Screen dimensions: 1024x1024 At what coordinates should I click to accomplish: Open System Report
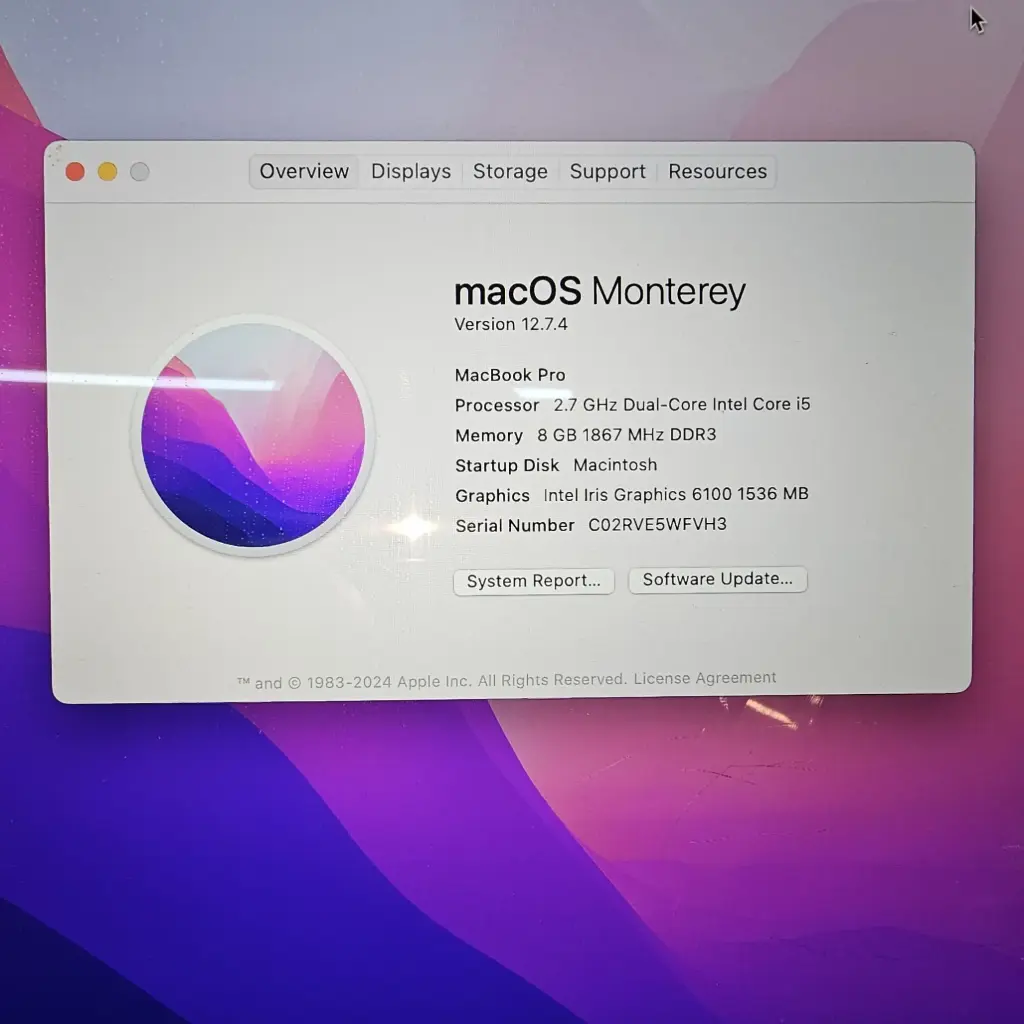pos(534,581)
